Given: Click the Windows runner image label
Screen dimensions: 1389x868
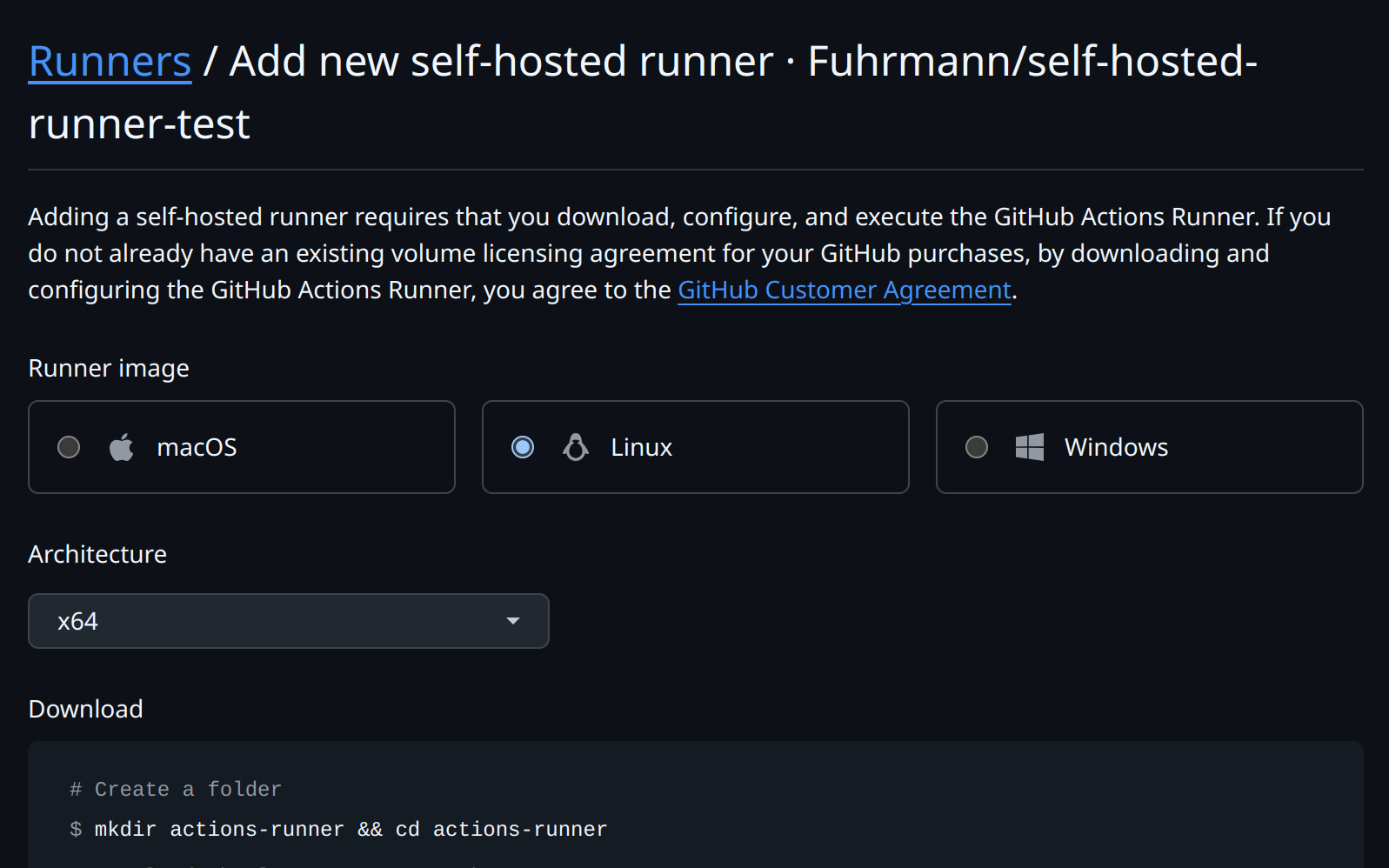Looking at the screenshot, I should [1116, 447].
